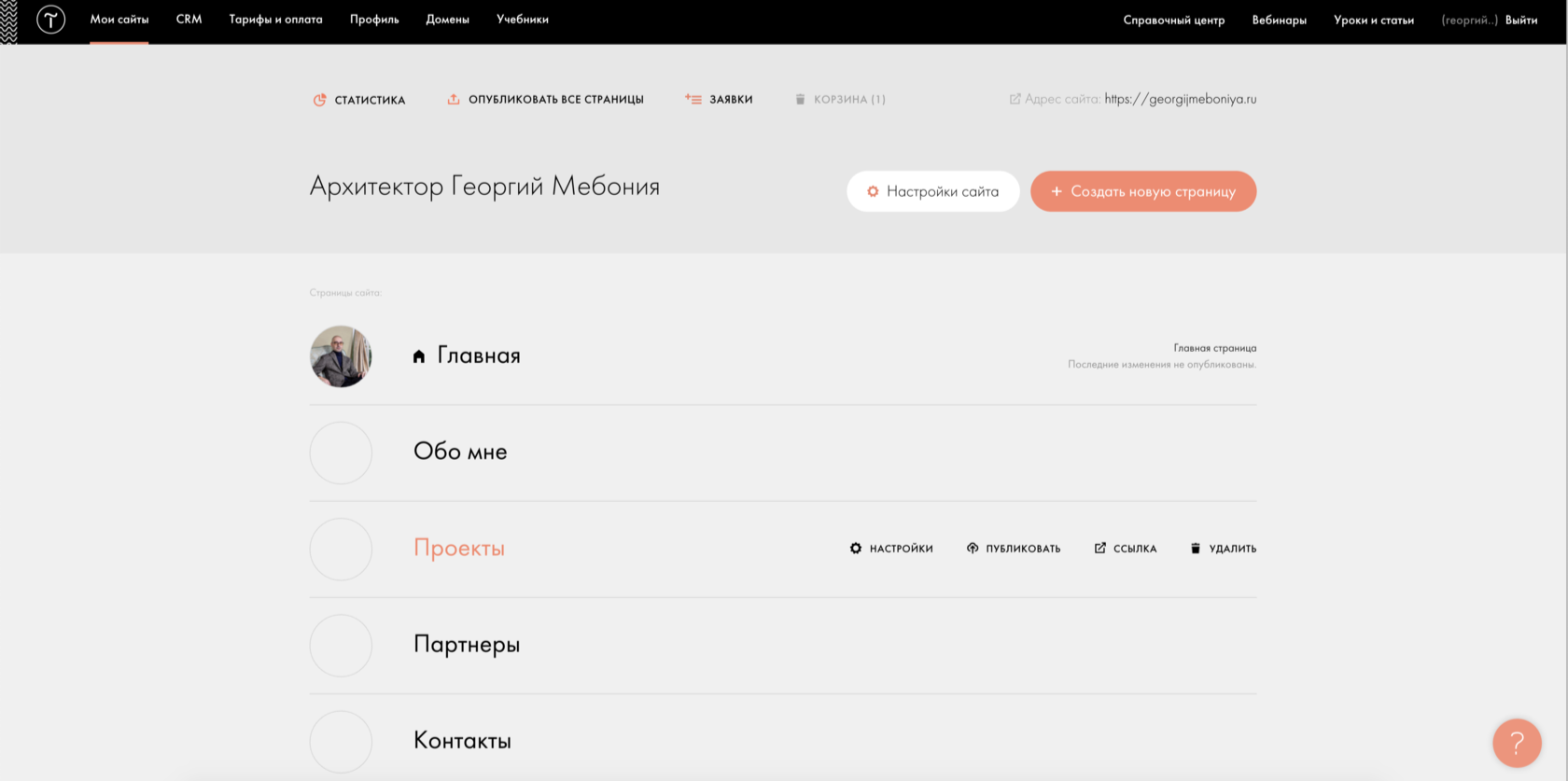Open Справочный центр
This screenshot has width=1568, height=781.
tap(1173, 20)
